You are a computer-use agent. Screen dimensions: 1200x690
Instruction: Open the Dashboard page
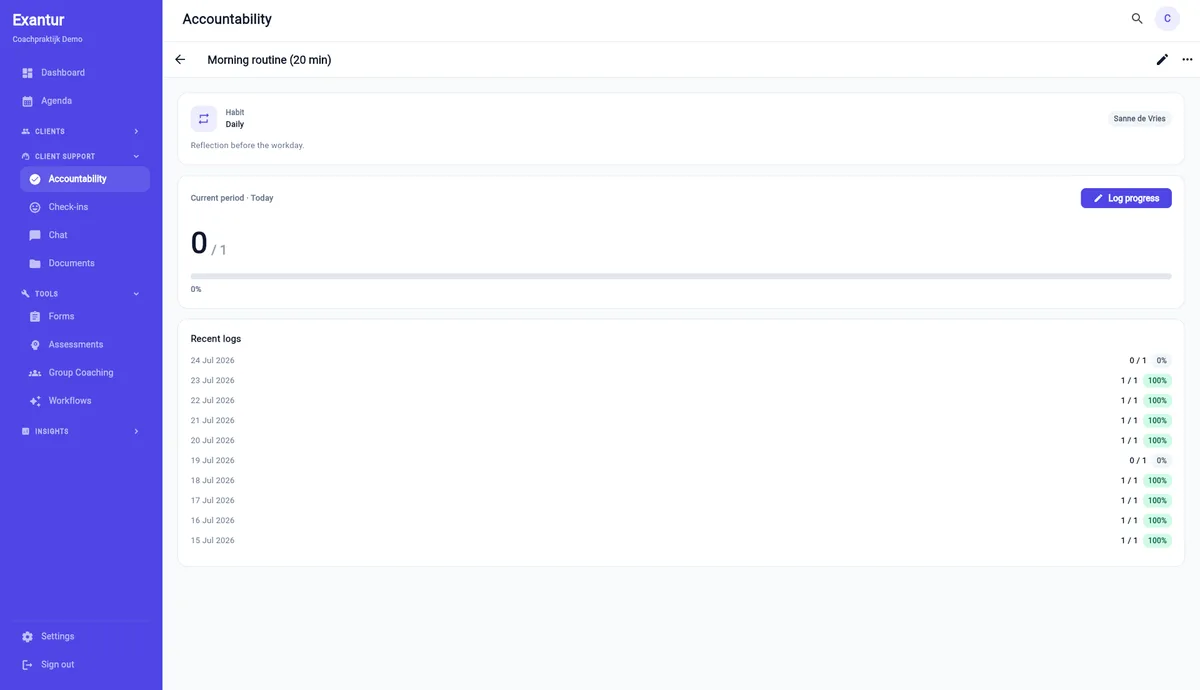point(81,73)
